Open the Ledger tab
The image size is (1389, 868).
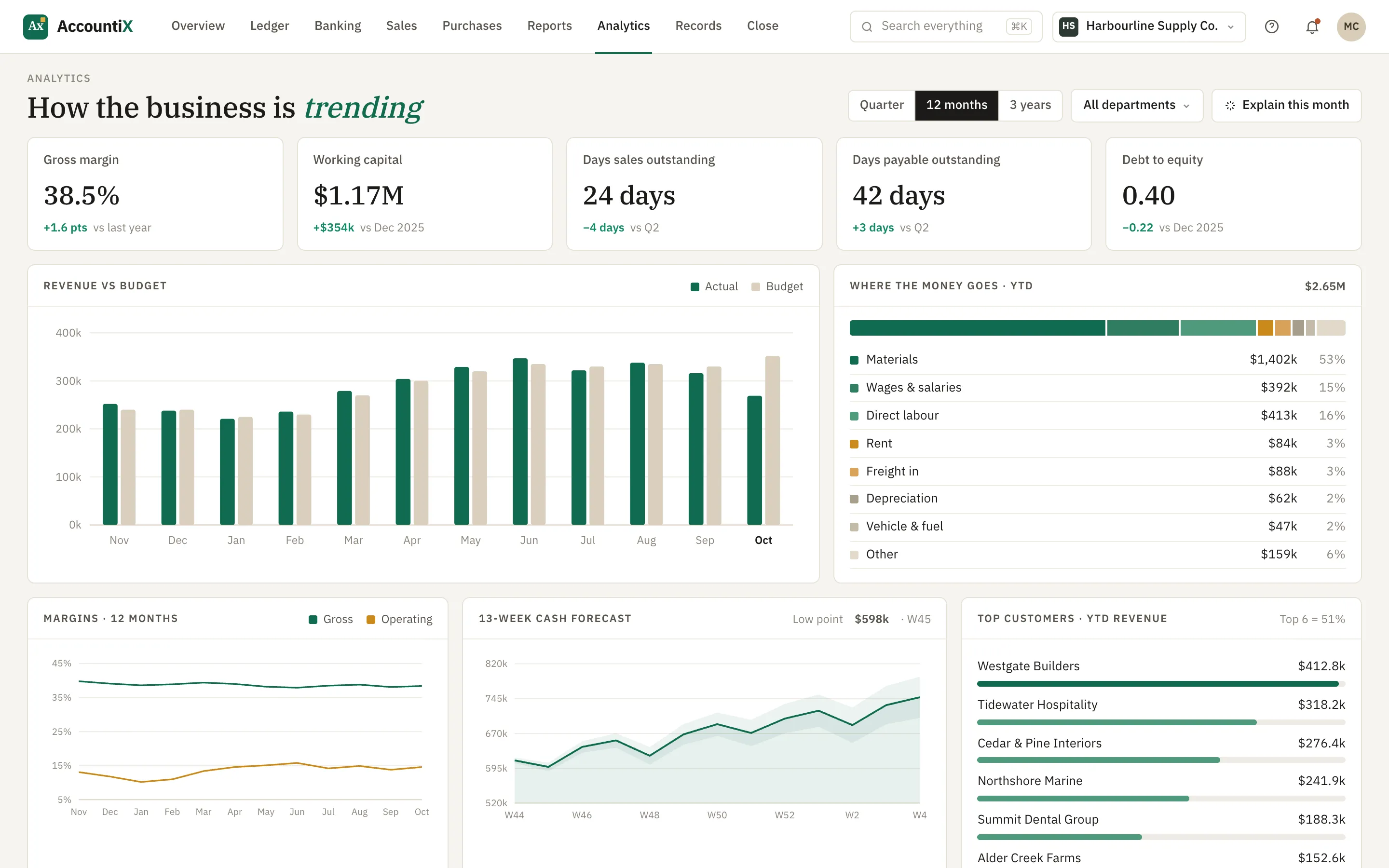tap(269, 26)
